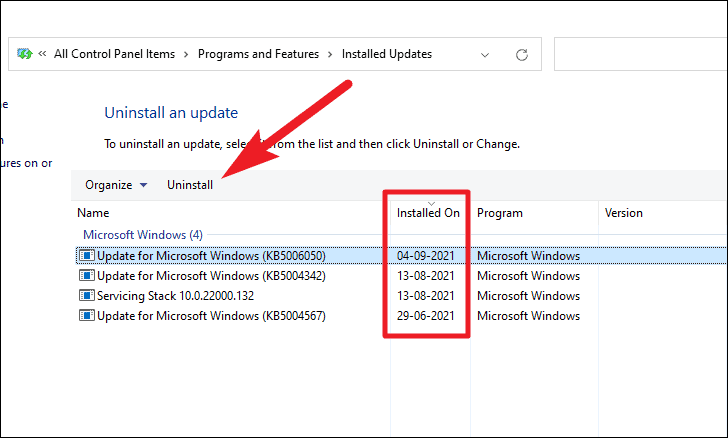This screenshot has width=728, height=438.
Task: Click the Uninstall toolbar button
Action: pyautogui.click(x=190, y=185)
